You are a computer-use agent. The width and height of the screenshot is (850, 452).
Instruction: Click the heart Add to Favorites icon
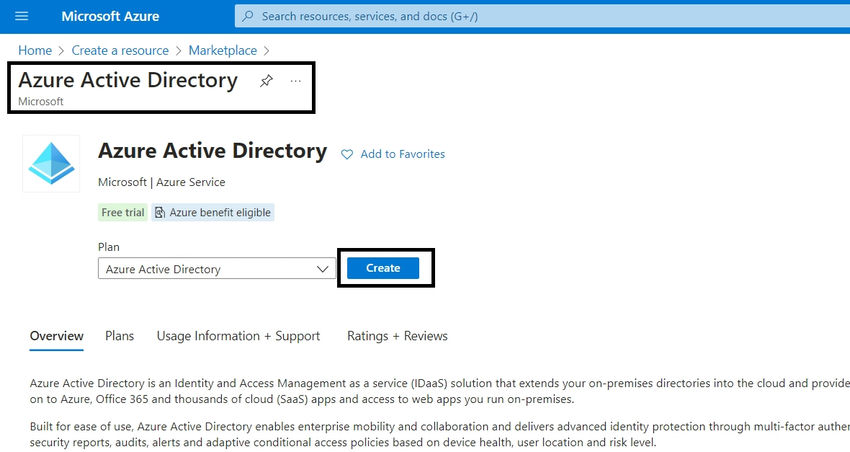(347, 154)
